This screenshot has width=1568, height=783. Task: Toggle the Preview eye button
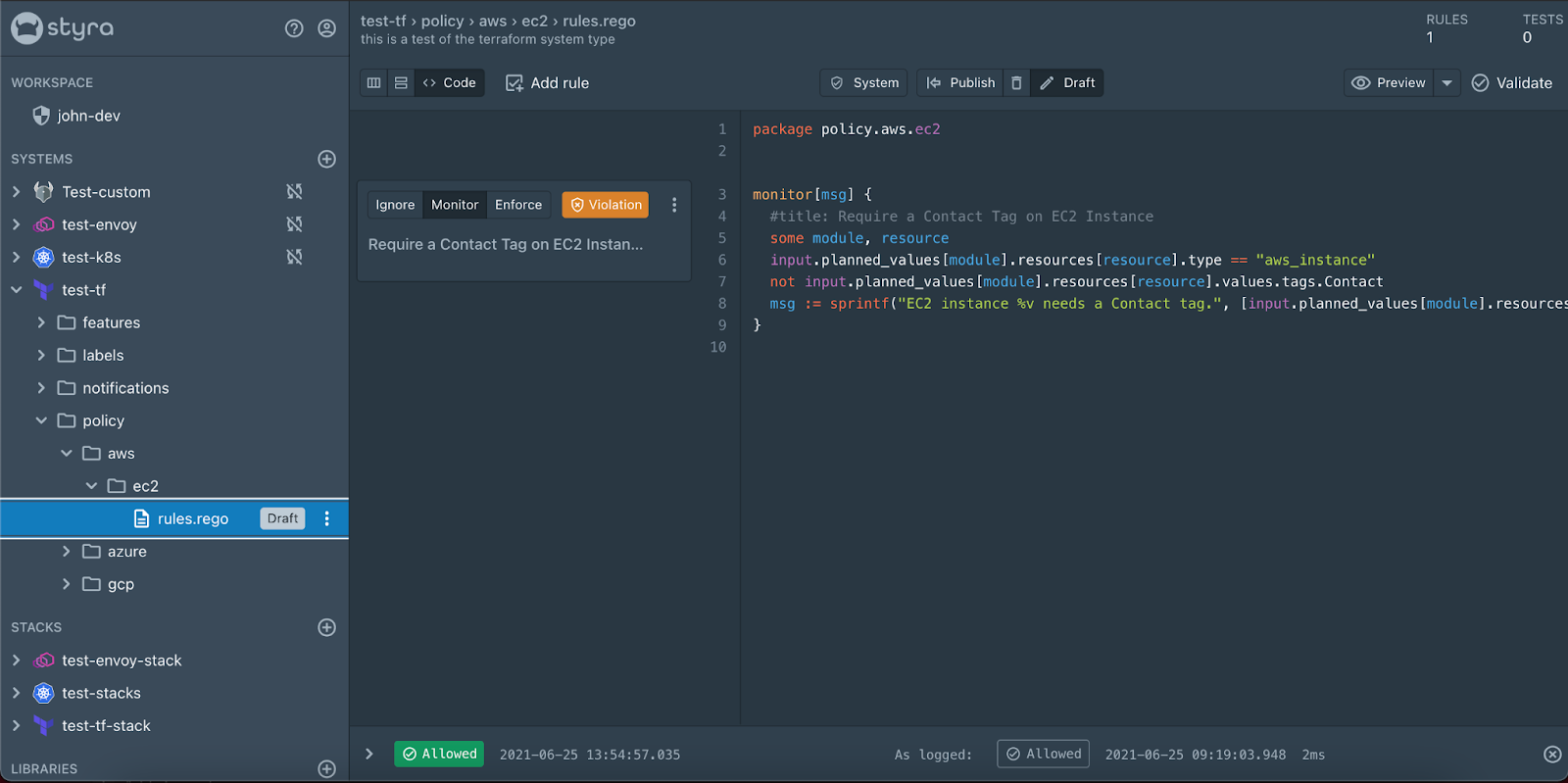point(1389,83)
